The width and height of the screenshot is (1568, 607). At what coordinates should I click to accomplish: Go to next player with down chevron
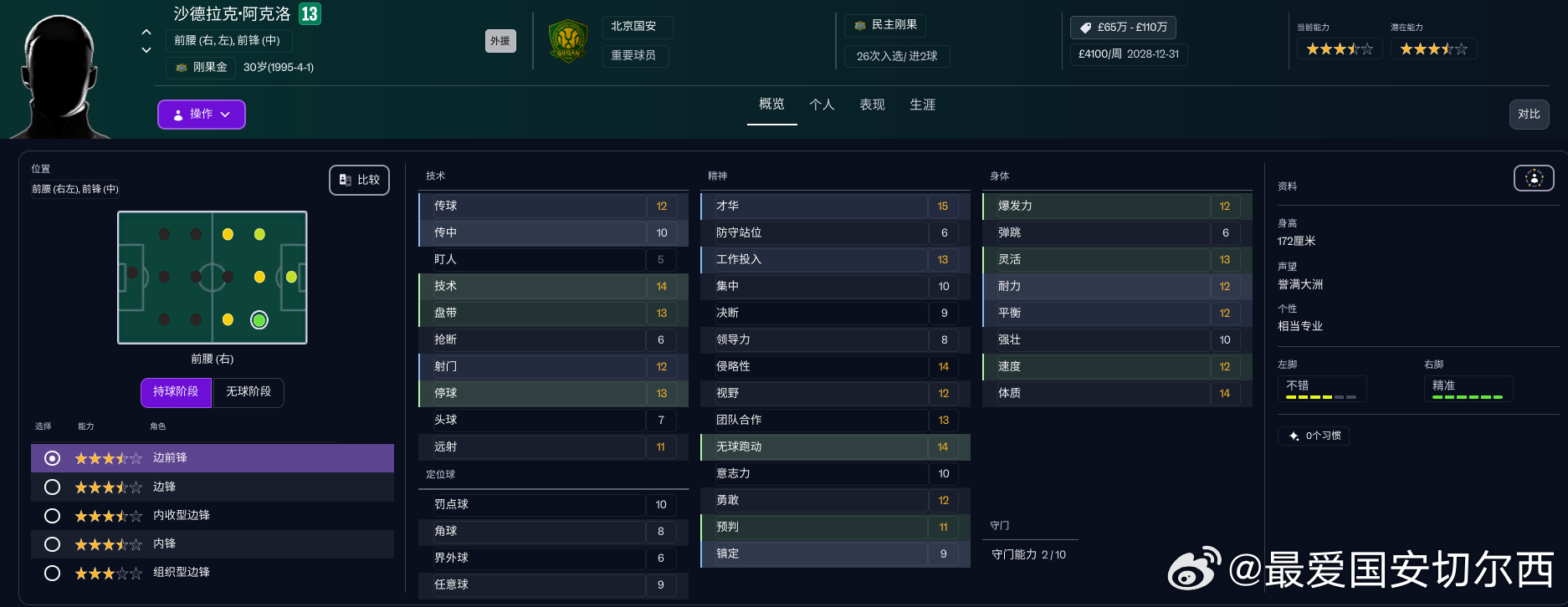[146, 50]
